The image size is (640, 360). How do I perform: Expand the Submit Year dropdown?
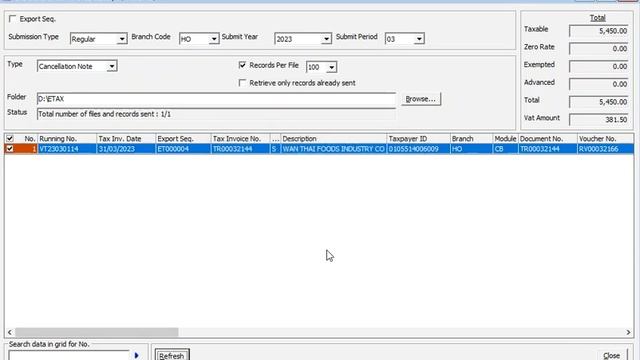tap(326, 39)
